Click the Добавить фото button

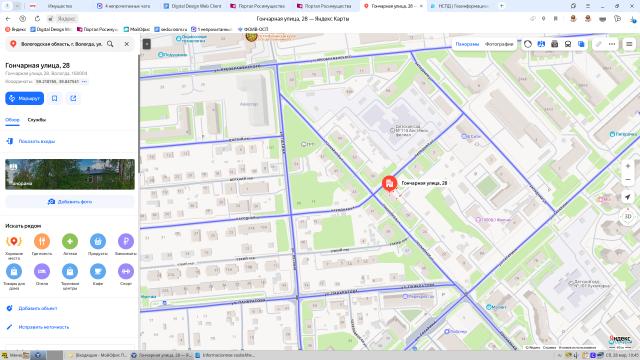pyautogui.click(x=70, y=202)
